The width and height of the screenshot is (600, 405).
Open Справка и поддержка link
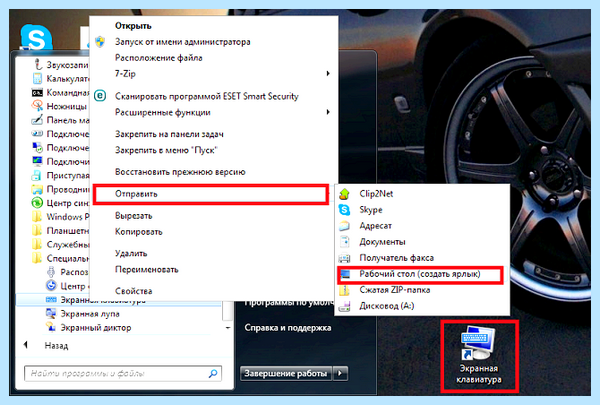pos(288,328)
